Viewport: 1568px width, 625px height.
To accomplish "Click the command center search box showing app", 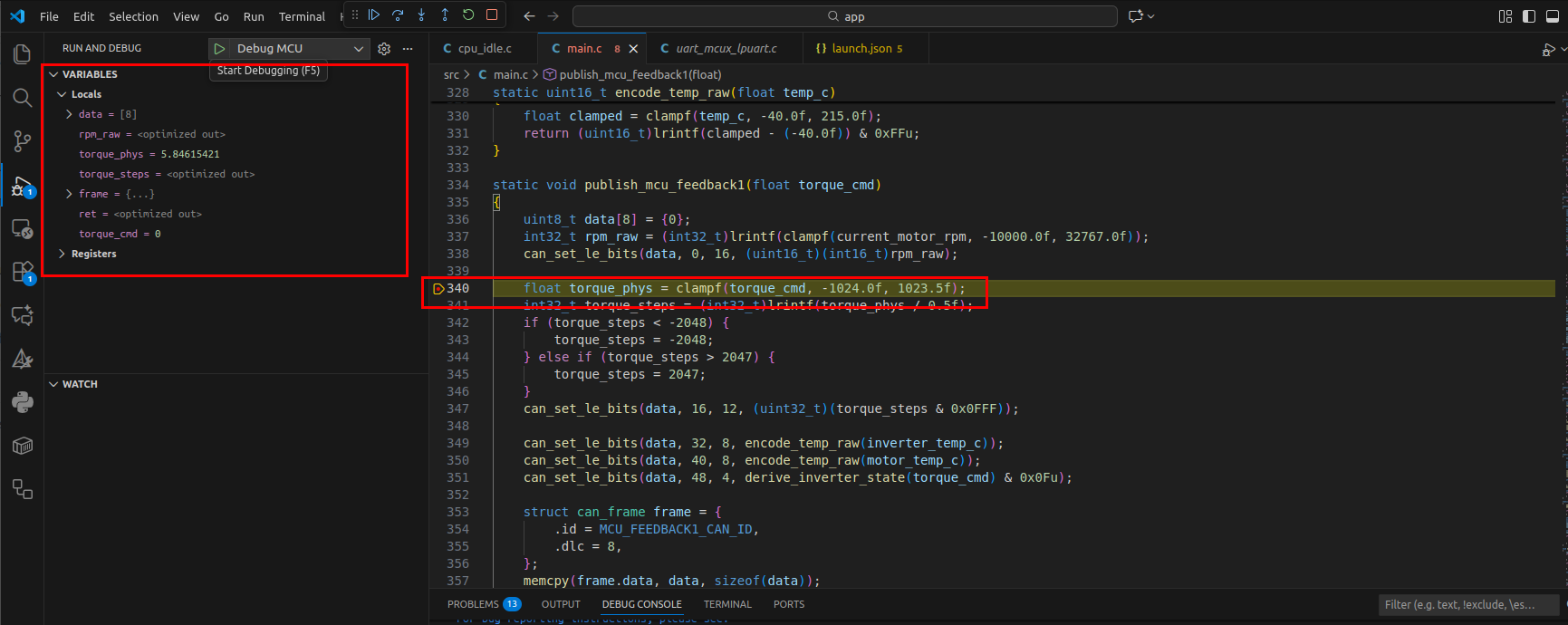I will [845, 16].
